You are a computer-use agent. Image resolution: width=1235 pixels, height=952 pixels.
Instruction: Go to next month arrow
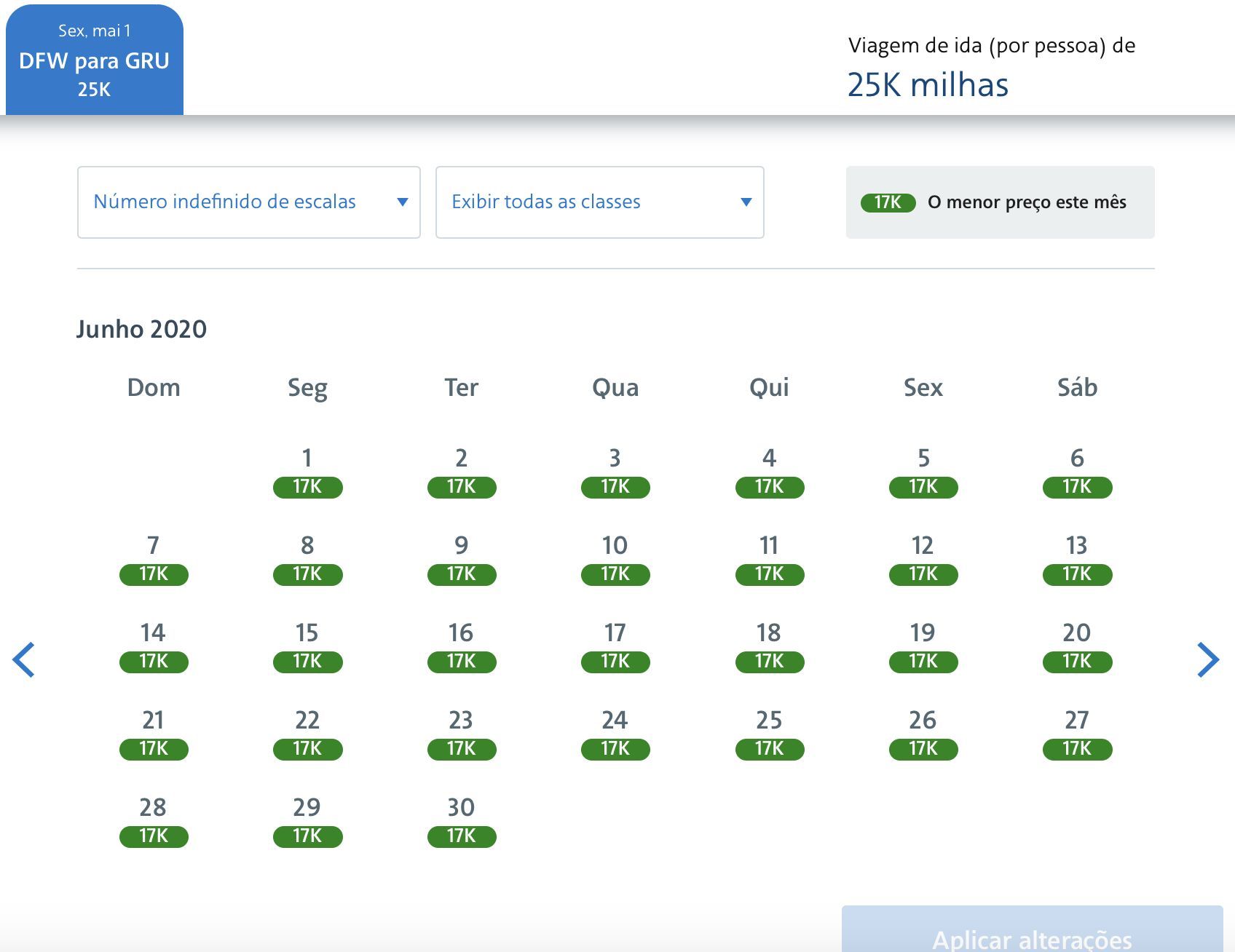(x=1208, y=660)
